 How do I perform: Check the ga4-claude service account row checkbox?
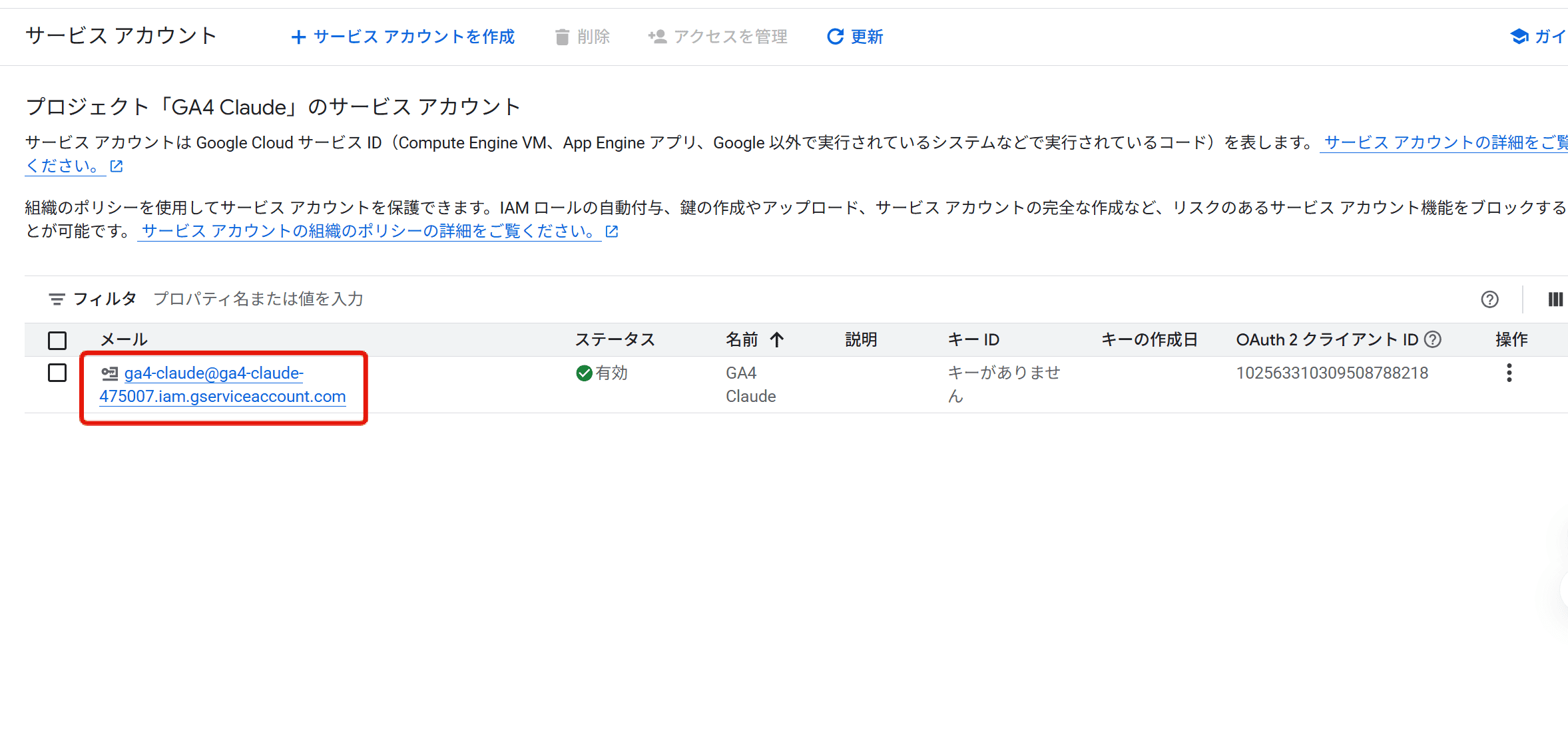[57, 373]
